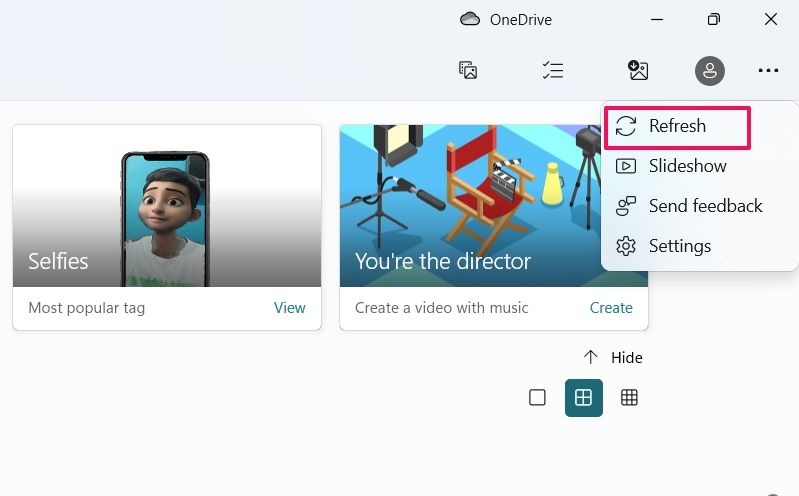799x496 pixels.
Task: Close the Photos window
Action: coord(770,19)
